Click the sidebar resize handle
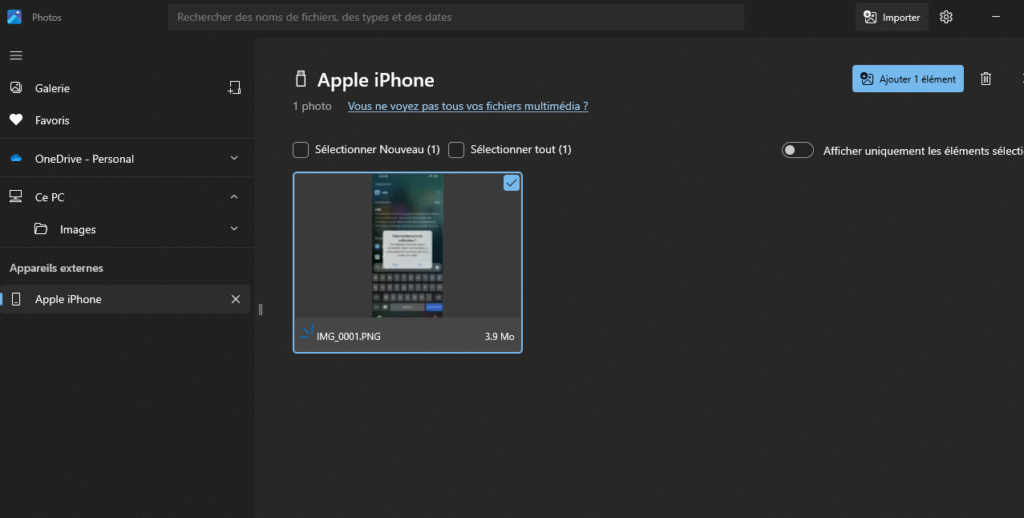 click(x=261, y=309)
